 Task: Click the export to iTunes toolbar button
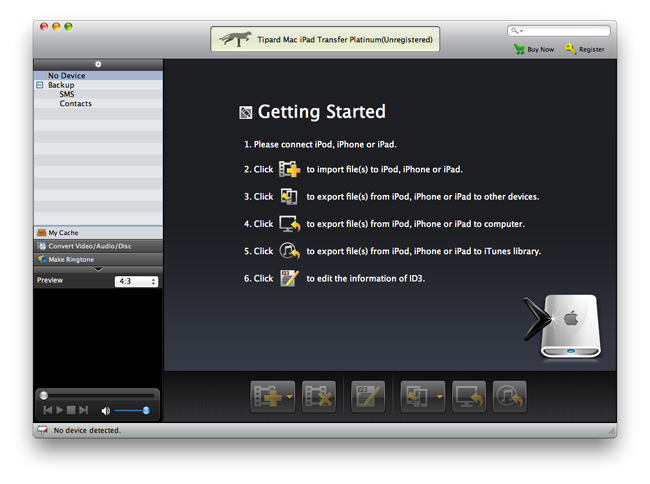[509, 397]
